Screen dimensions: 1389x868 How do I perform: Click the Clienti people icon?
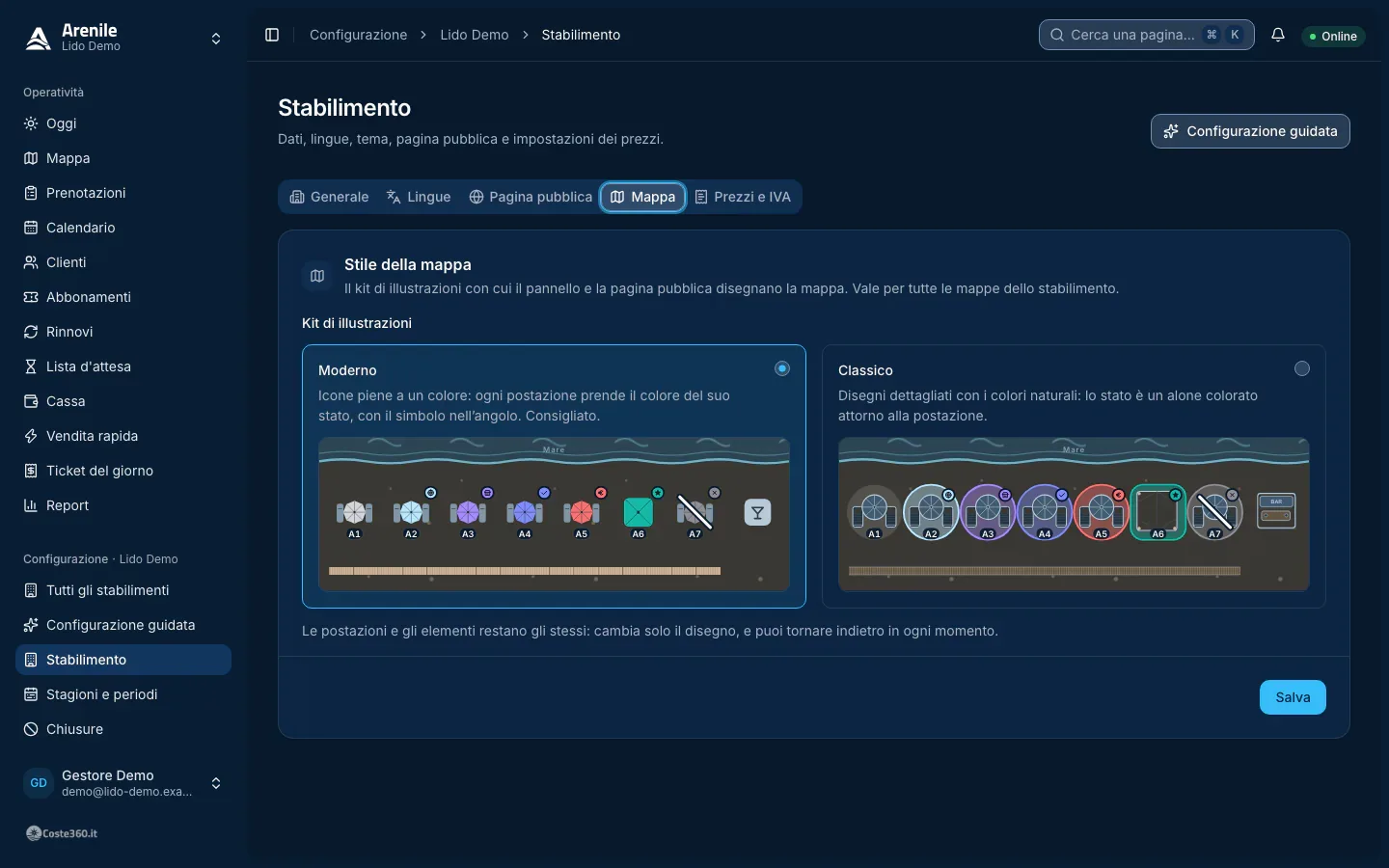pos(31,262)
